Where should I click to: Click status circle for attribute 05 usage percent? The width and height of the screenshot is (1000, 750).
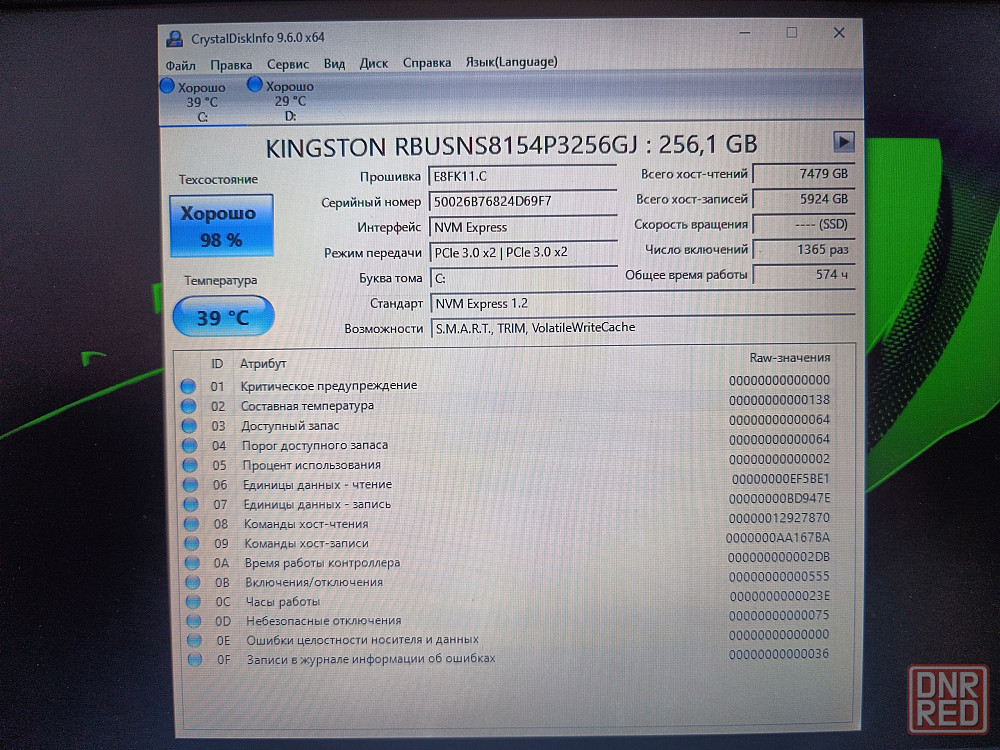pyautogui.click(x=189, y=465)
